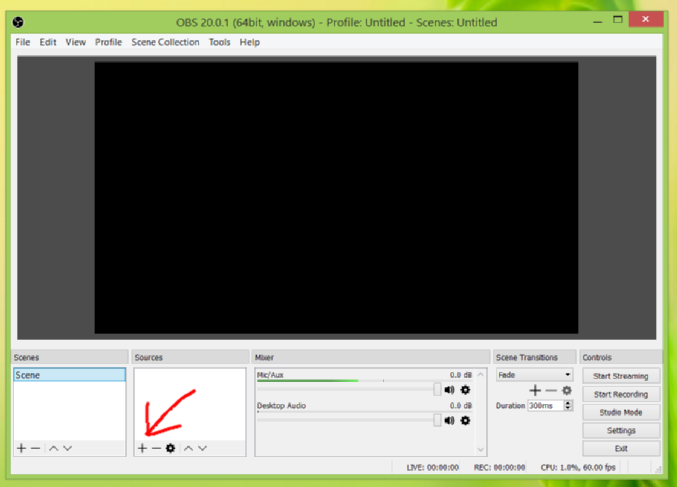Remove source with minus icon

tap(156, 448)
